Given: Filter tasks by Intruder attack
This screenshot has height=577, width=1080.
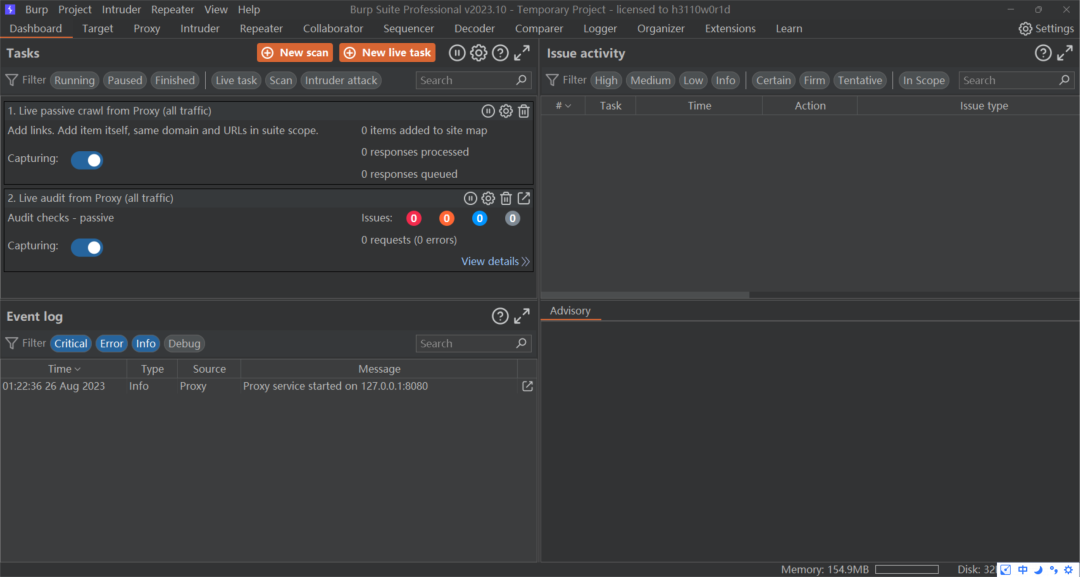Looking at the screenshot, I should [342, 81].
